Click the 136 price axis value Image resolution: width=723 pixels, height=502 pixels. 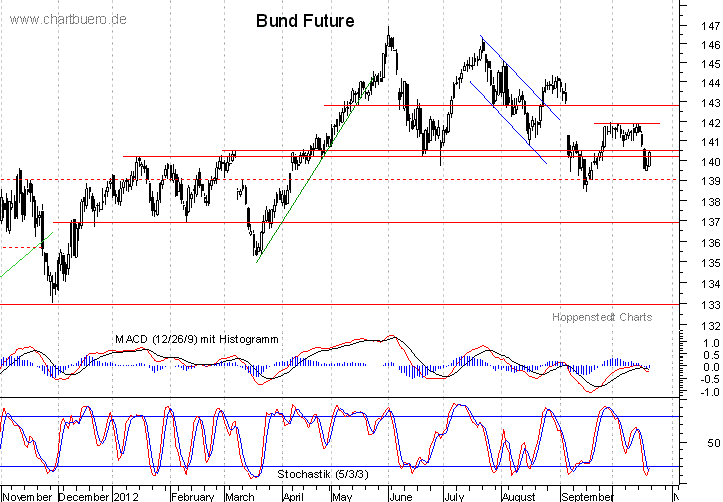pyautogui.click(x=710, y=243)
